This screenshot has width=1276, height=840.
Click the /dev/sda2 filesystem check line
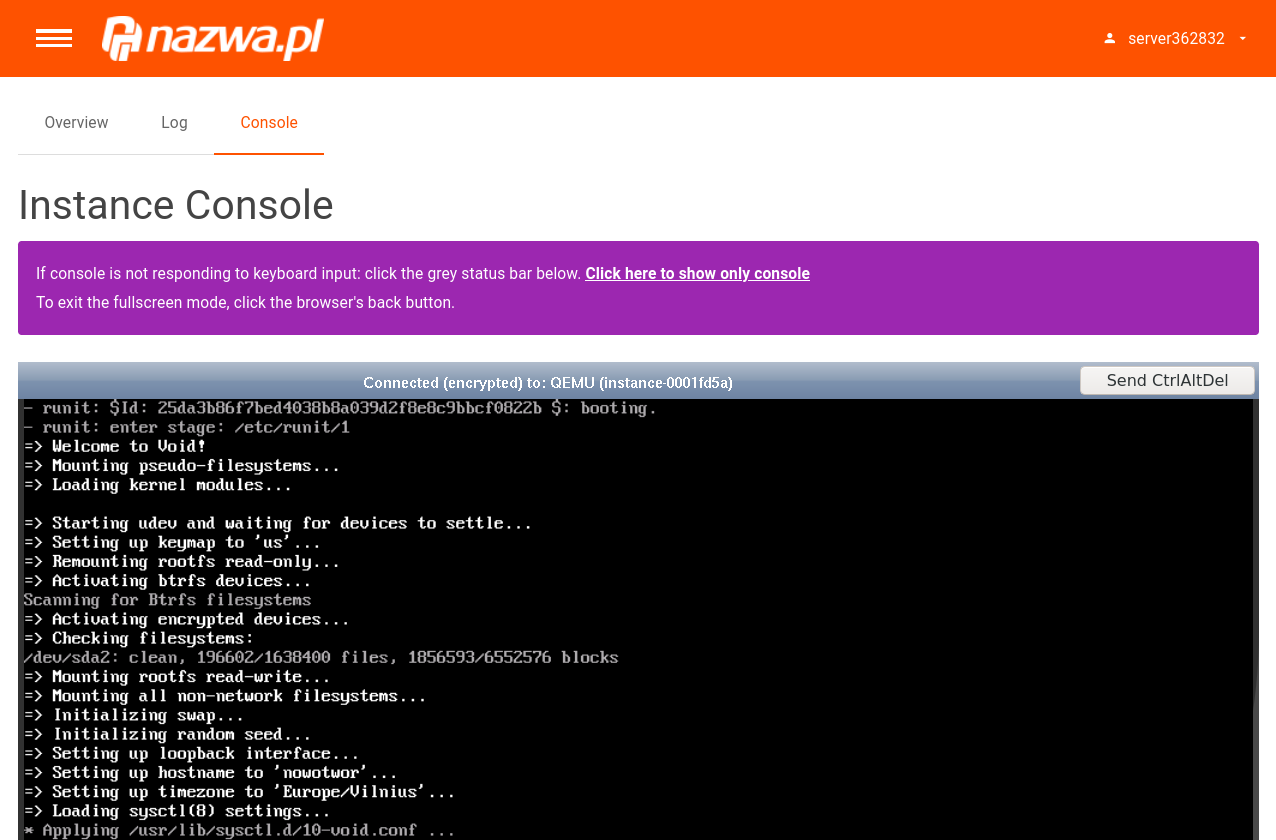click(x=321, y=658)
